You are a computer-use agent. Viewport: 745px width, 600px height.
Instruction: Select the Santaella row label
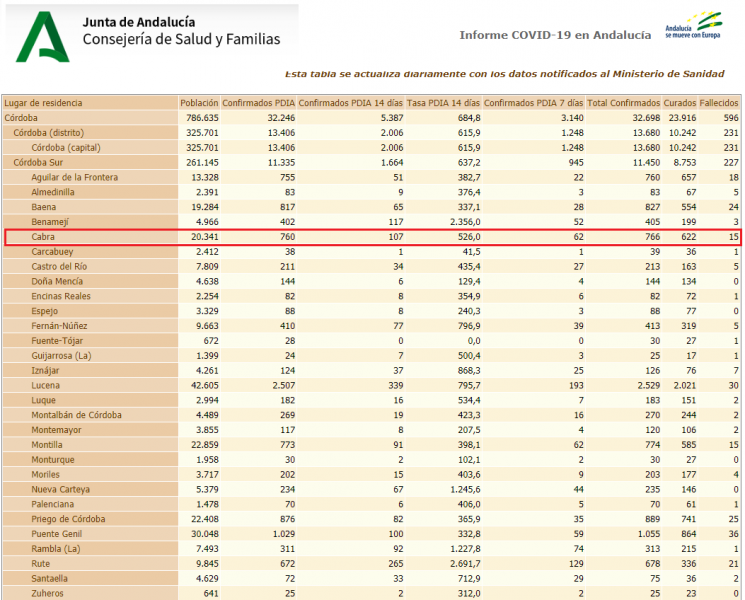pyautogui.click(x=49, y=579)
